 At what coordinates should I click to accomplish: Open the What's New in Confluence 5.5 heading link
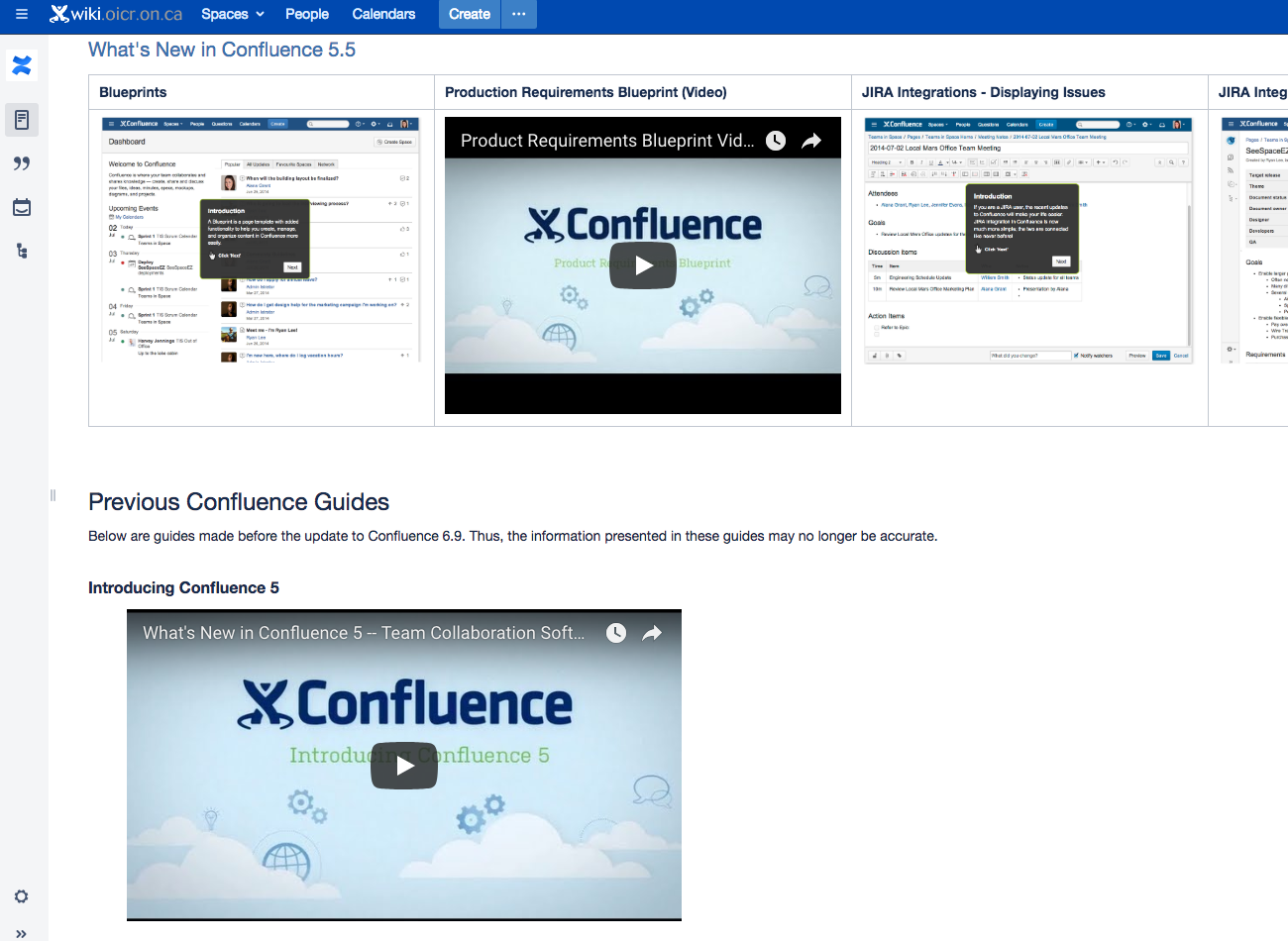[222, 50]
